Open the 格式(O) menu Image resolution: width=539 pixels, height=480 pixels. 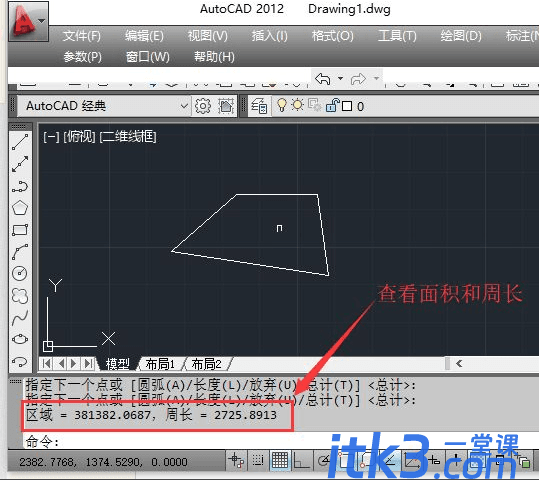[332, 36]
